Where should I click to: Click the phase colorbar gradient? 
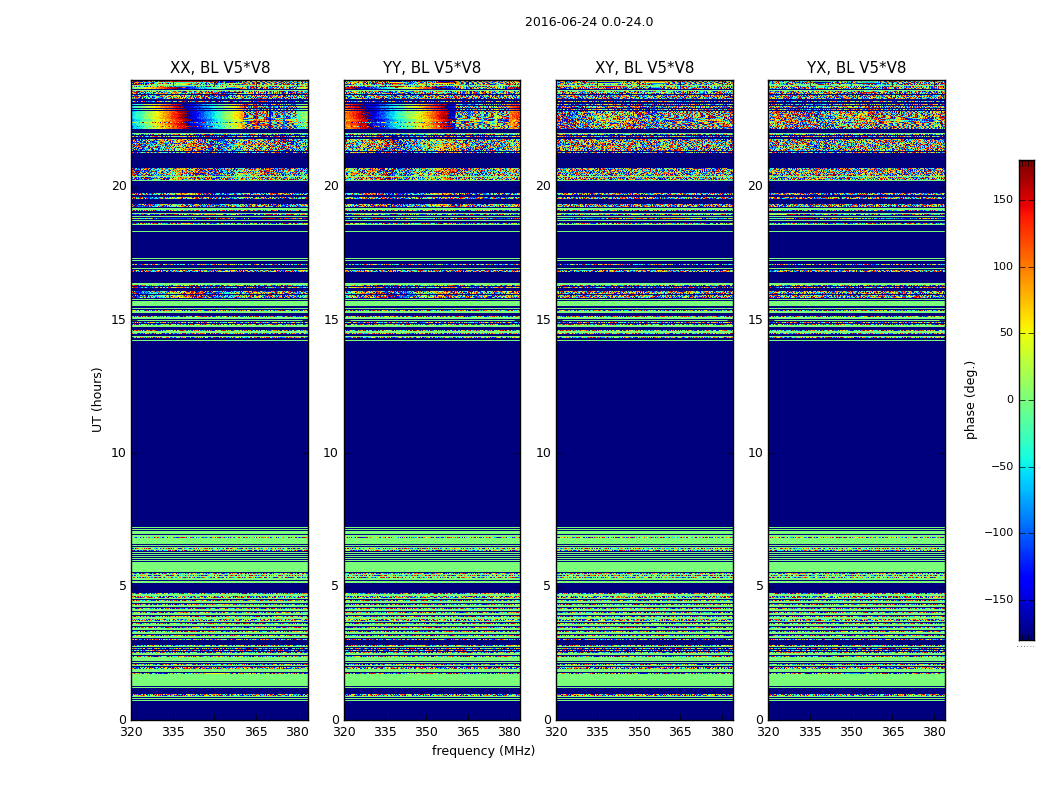pyautogui.click(x=1027, y=400)
